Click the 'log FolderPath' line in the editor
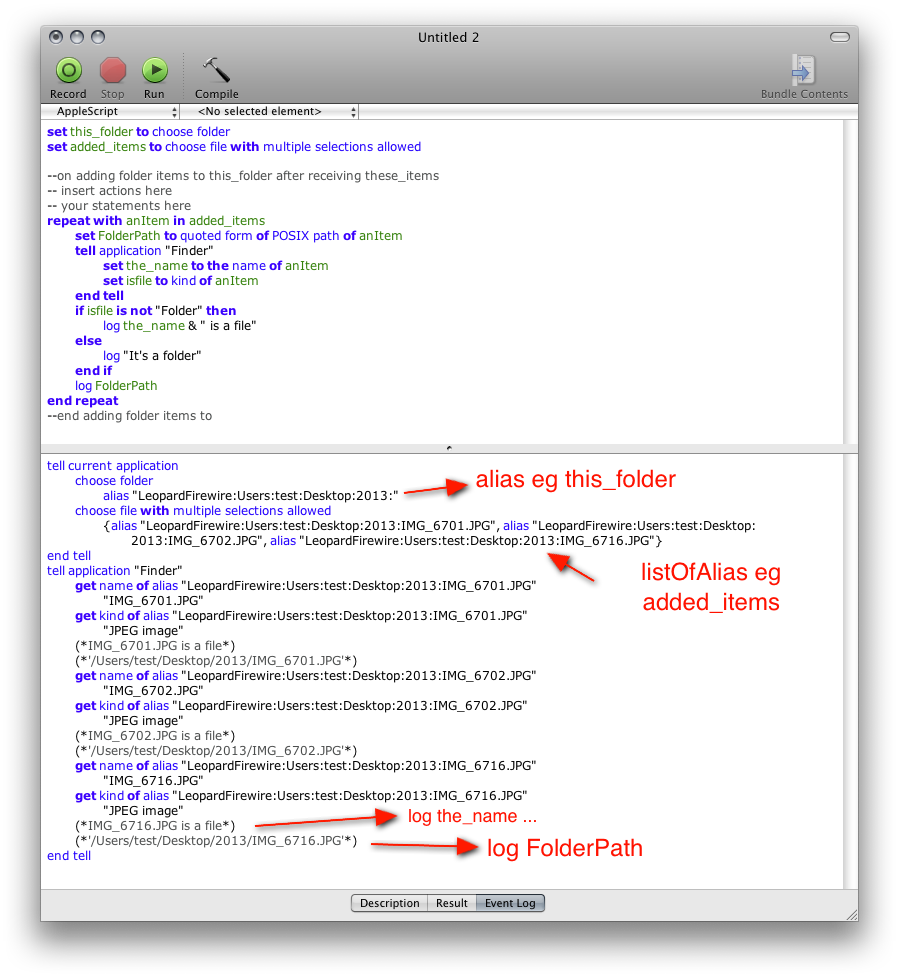This screenshot has width=899, height=977. click(116, 386)
